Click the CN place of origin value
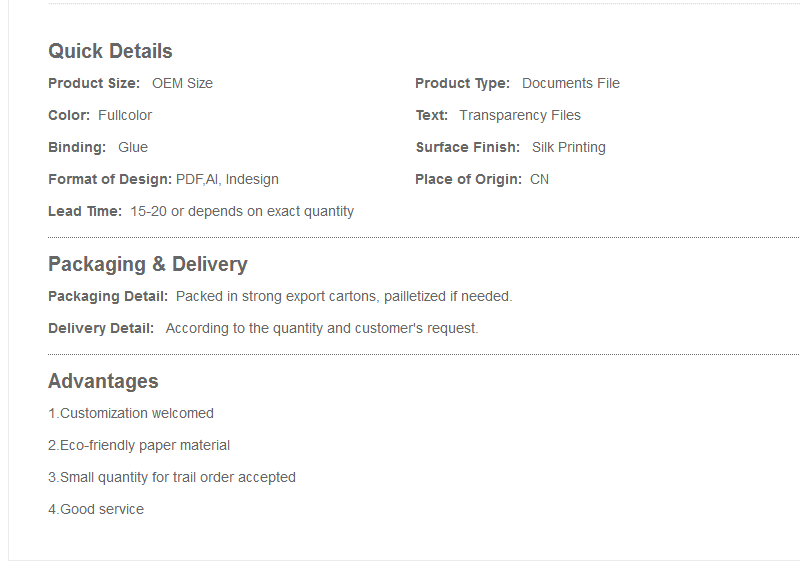The width and height of the screenshot is (800, 568). (x=539, y=180)
